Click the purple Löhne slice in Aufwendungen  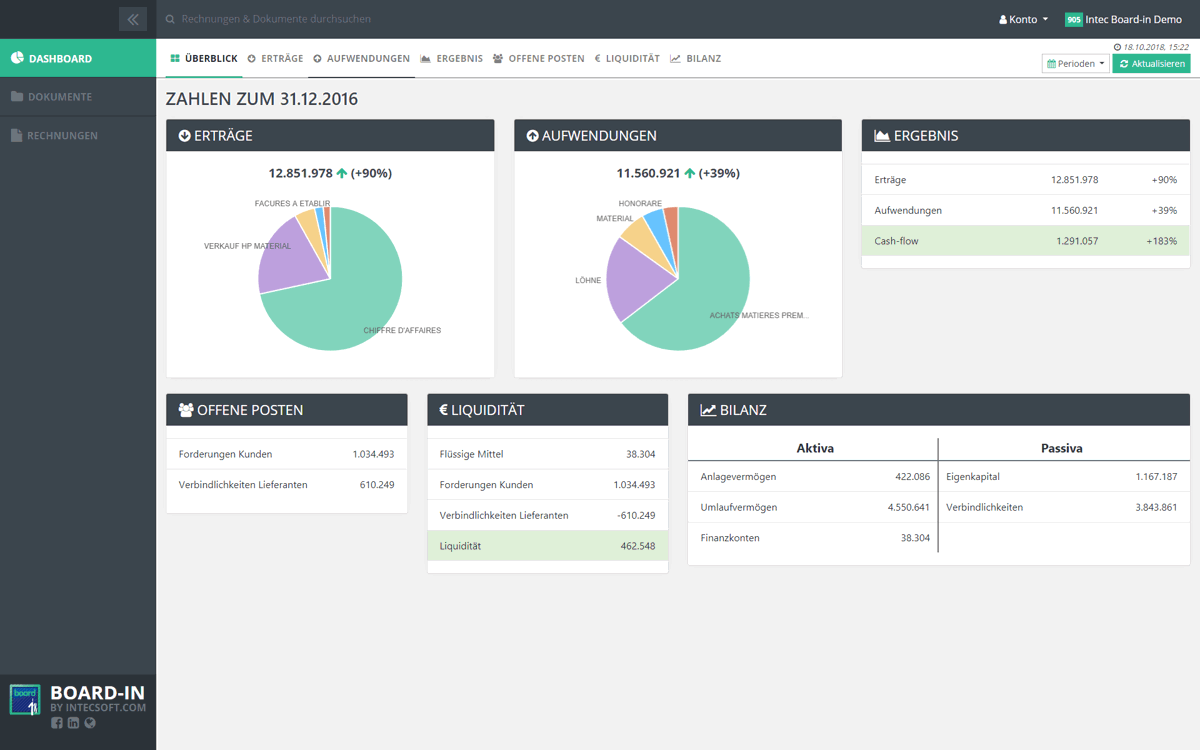tap(640, 275)
